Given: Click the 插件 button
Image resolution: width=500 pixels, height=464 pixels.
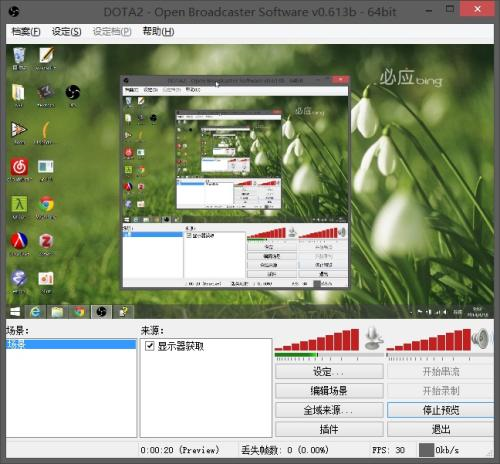Looking at the screenshot, I should 329,429.
